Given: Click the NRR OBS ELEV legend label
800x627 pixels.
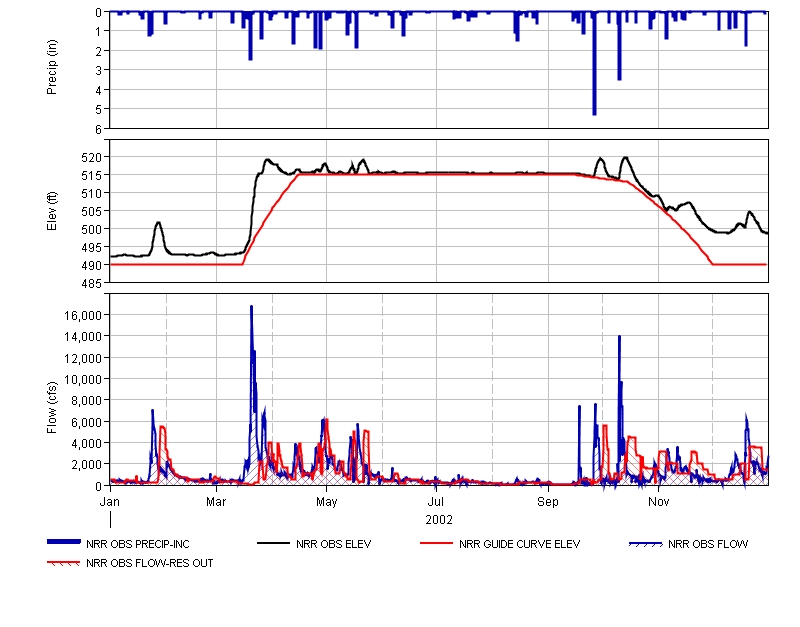Looking at the screenshot, I should pyautogui.click(x=334, y=544).
